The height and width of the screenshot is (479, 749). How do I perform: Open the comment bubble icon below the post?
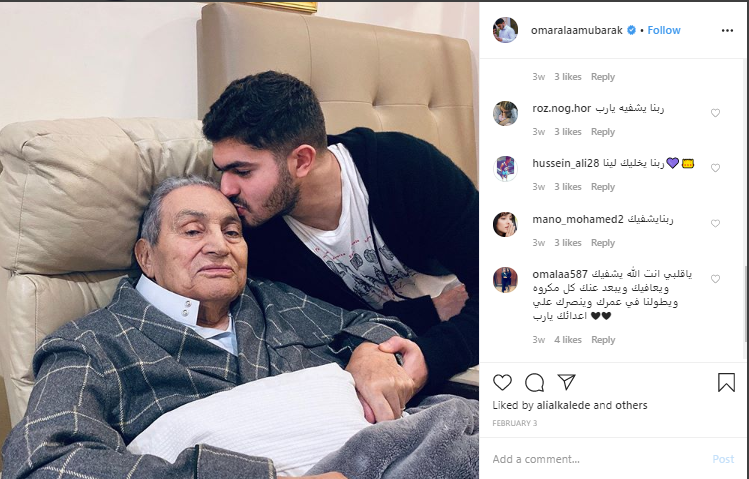[534, 383]
